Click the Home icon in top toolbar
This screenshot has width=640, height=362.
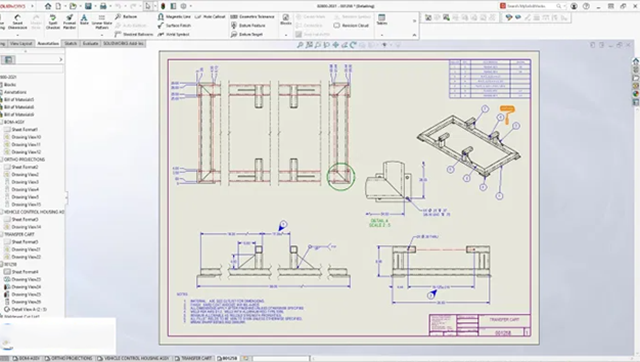pyautogui.click(x=48, y=6)
